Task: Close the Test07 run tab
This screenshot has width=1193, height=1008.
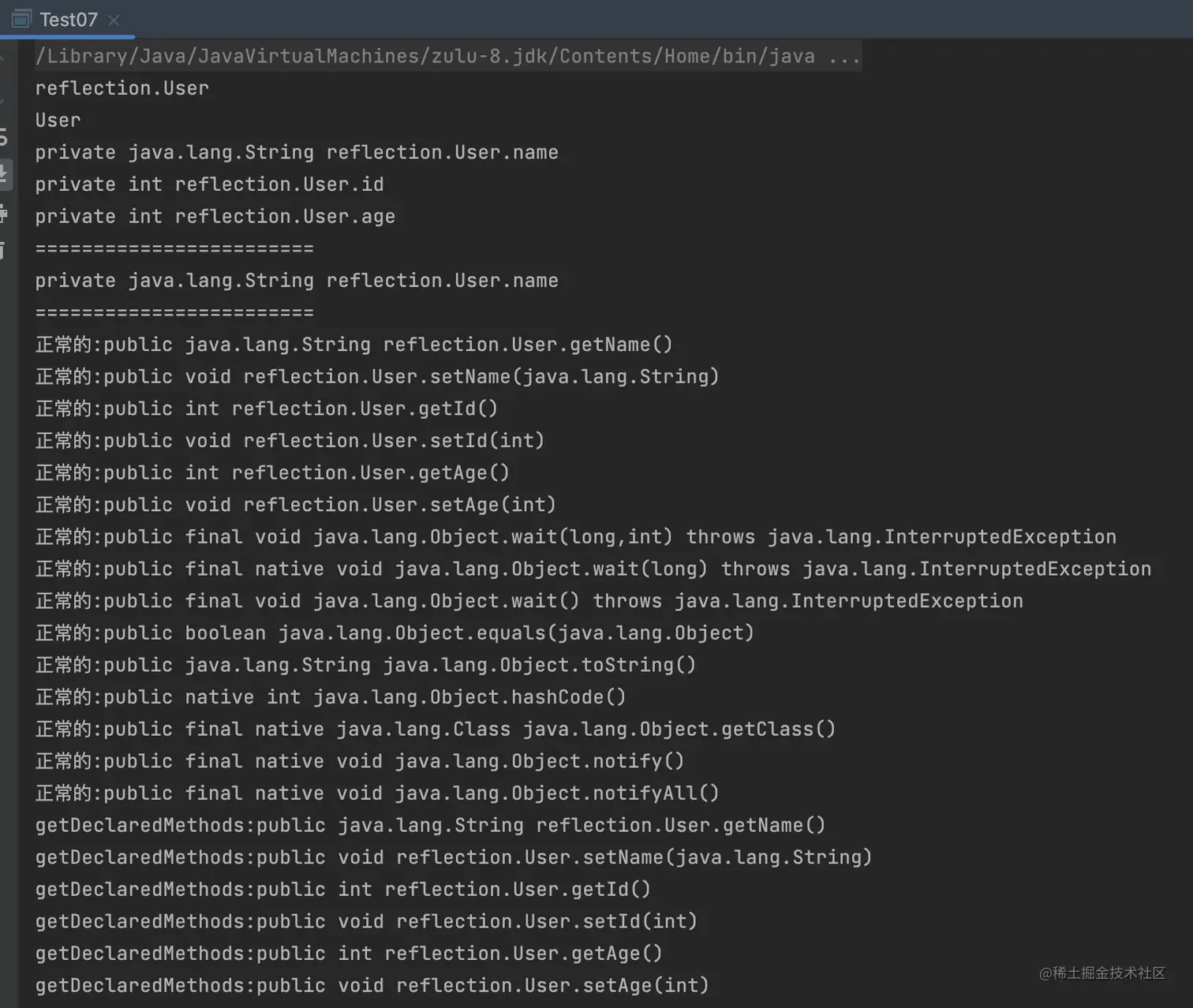Action: tap(114, 20)
